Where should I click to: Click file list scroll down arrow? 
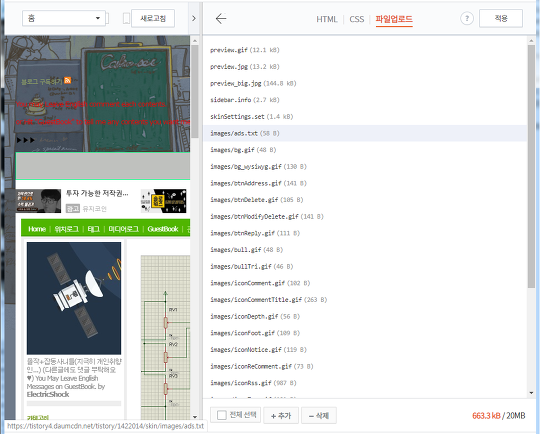(x=531, y=393)
